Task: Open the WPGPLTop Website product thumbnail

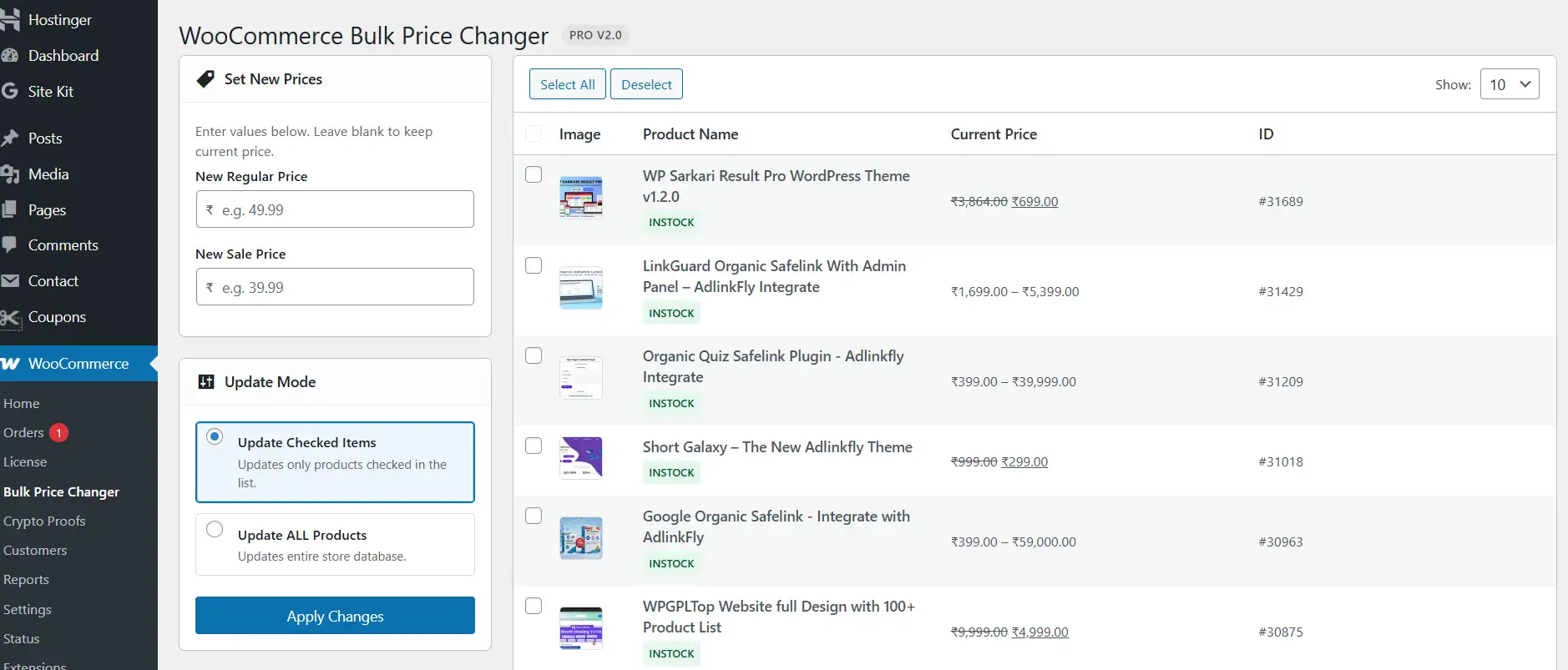Action: 581,627
